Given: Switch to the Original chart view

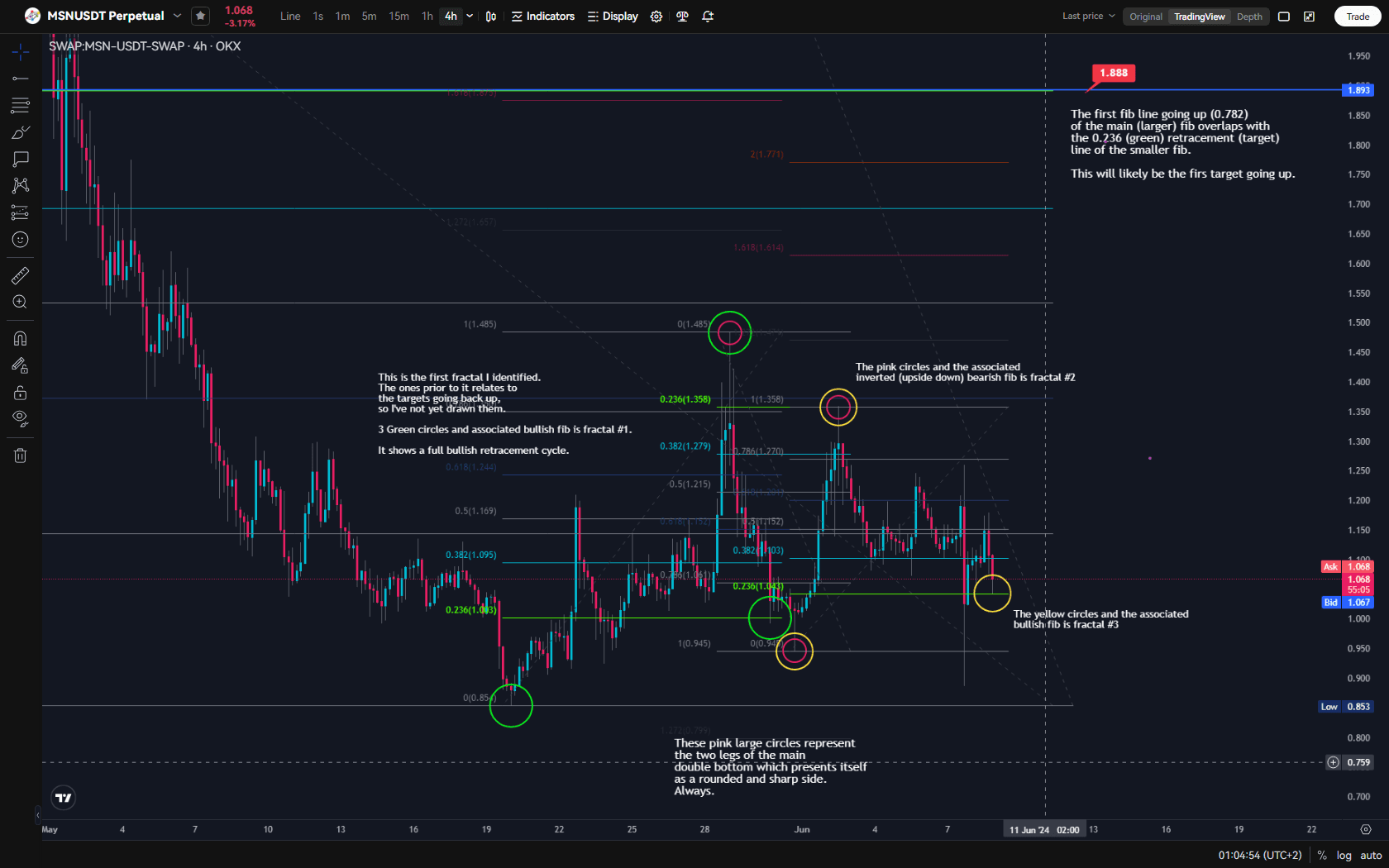Looking at the screenshot, I should coord(1146,17).
